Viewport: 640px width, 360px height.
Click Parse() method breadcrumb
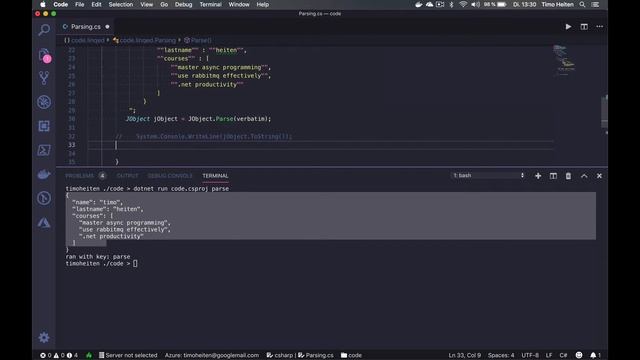pos(198,40)
